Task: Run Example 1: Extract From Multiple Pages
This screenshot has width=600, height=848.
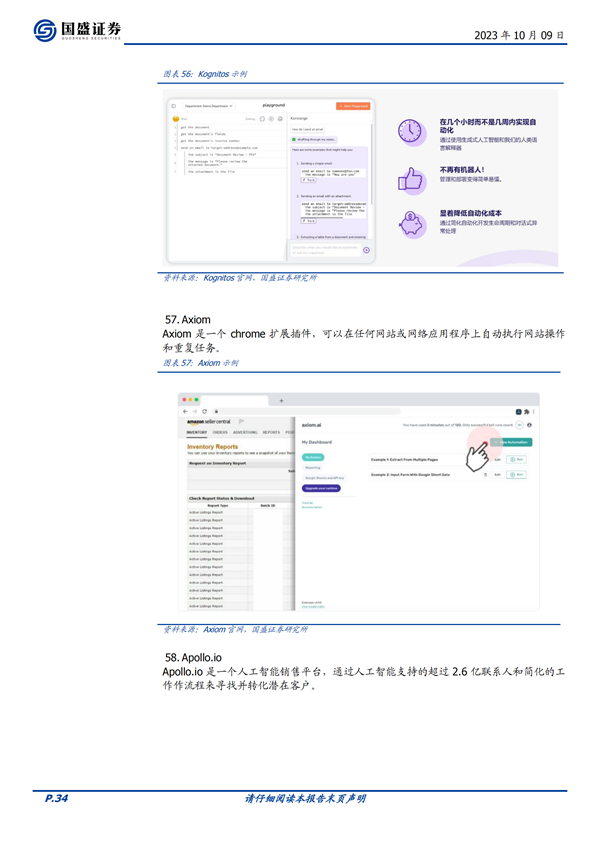Action: 517,459
